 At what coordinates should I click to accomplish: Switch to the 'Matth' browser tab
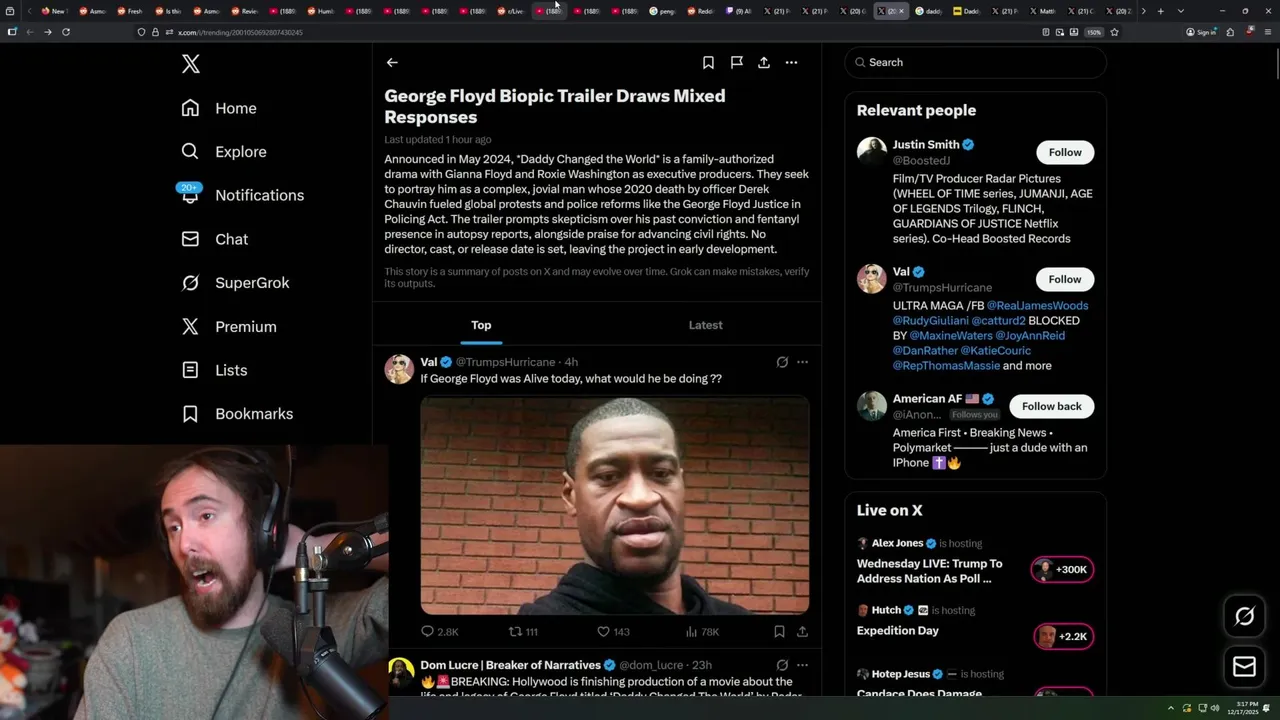[1041, 11]
